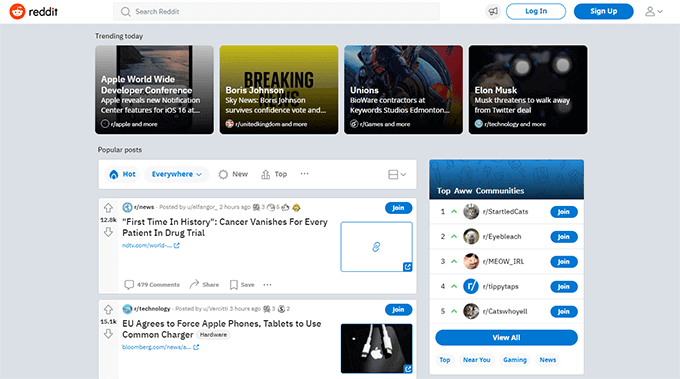Screen dimensions: 680x379
Task: Open the Cancer Vanishes post title
Action: [x=225, y=227]
